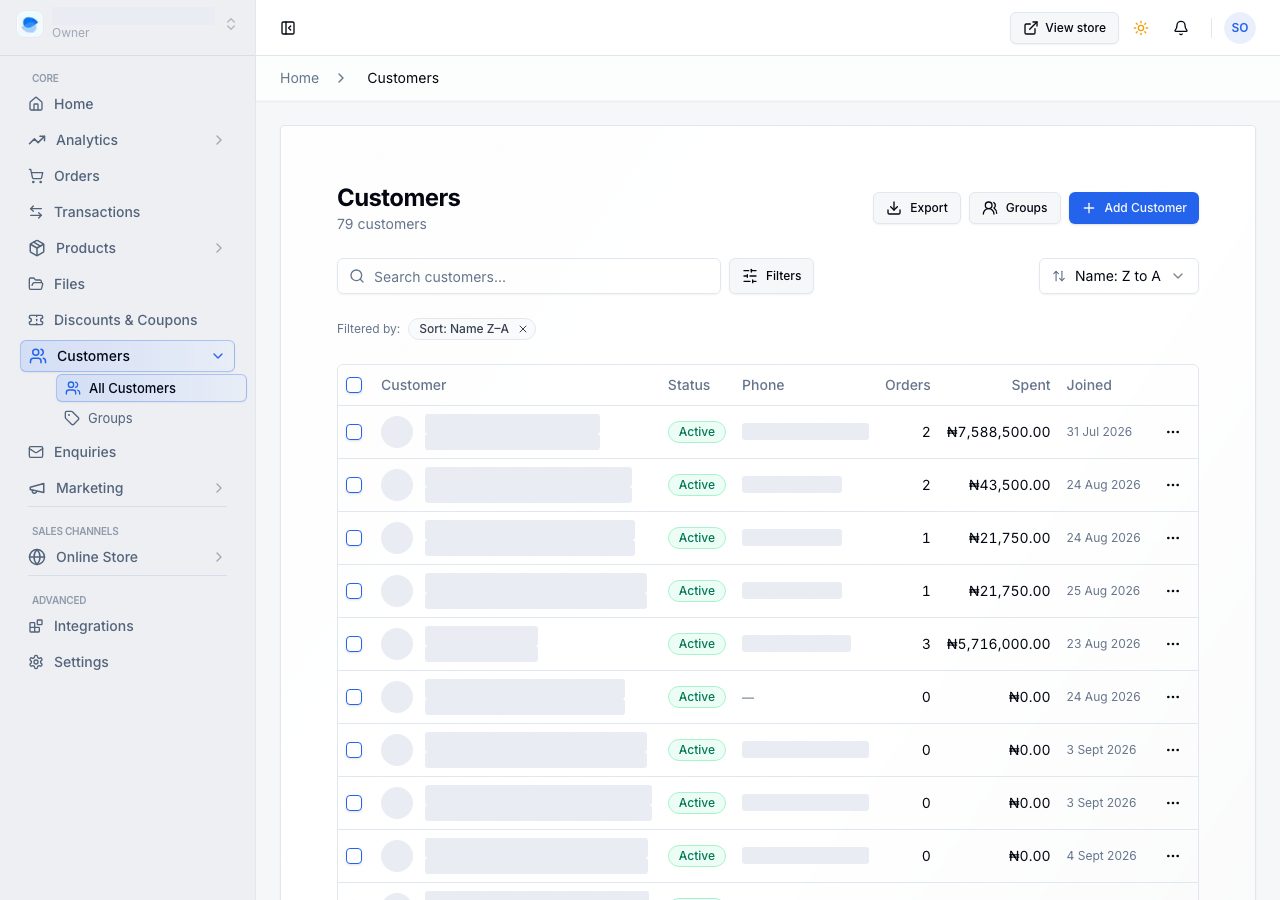Image resolution: width=1280 pixels, height=900 pixels.
Task: Click the Analytics trend icon
Action: (x=37, y=140)
